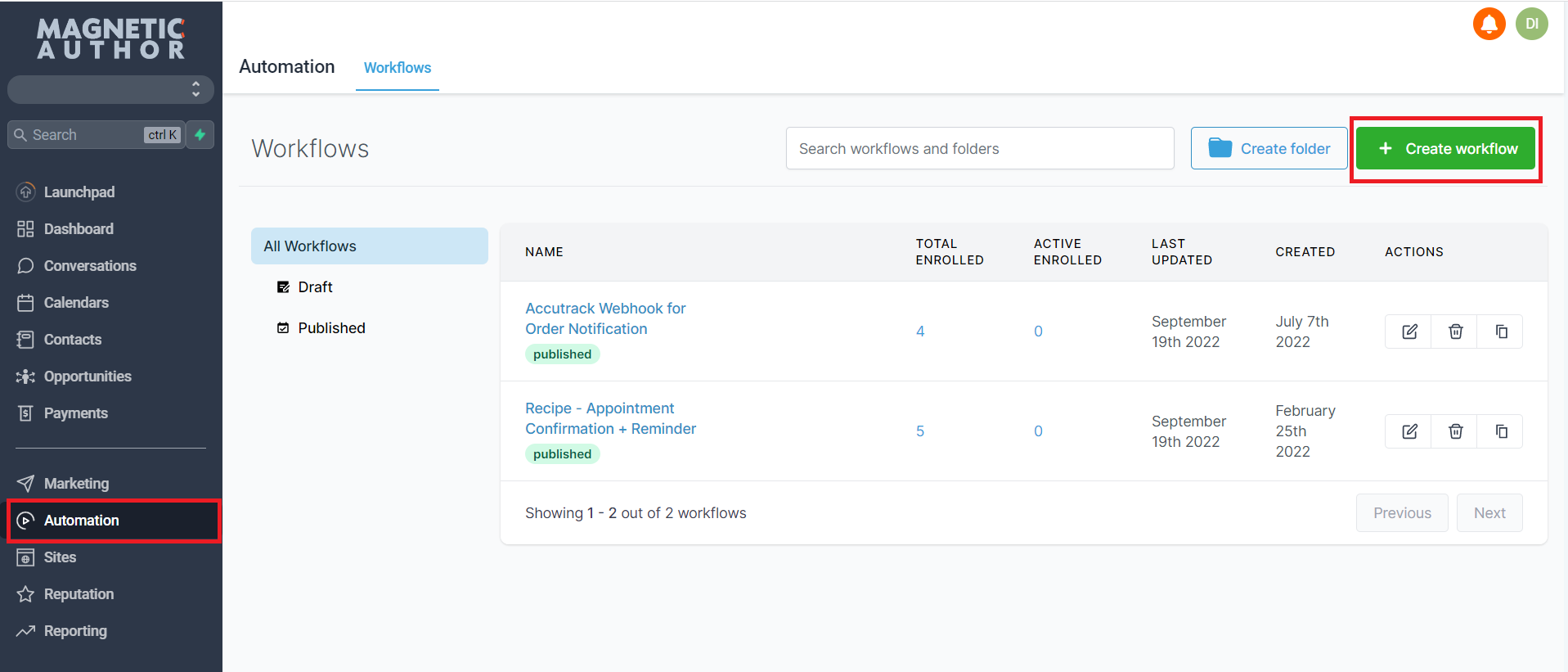1568x672 pixels.
Task: Click Create workflow
Action: 1445,148
